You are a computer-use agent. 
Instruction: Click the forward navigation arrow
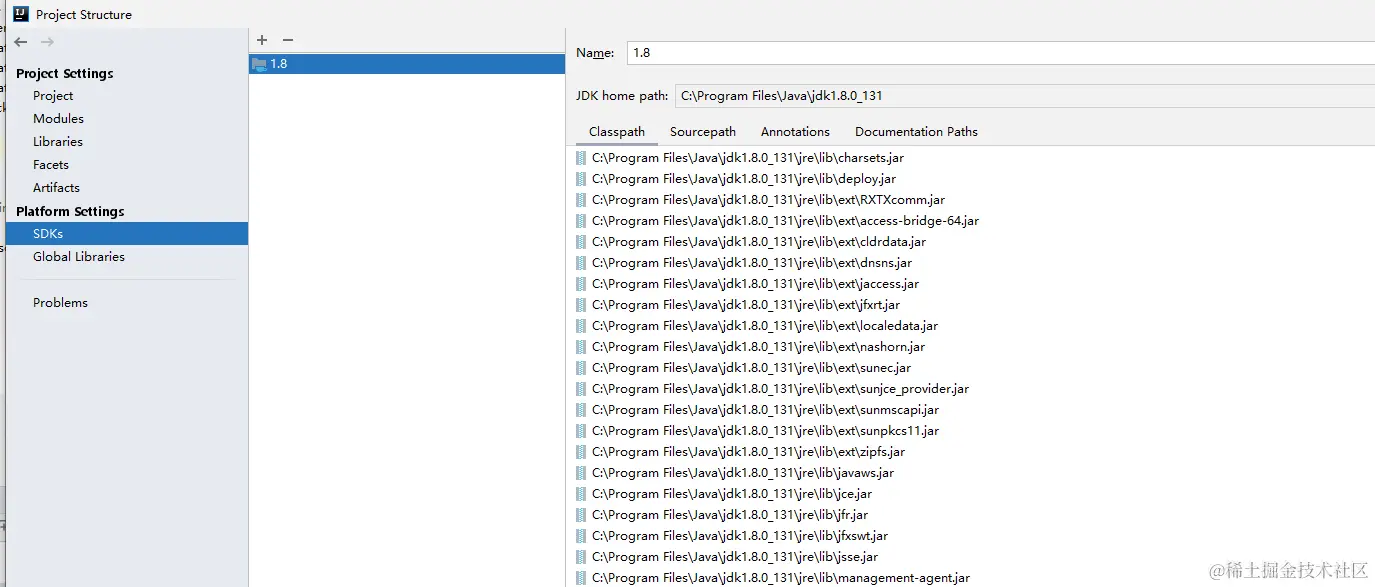[47, 42]
